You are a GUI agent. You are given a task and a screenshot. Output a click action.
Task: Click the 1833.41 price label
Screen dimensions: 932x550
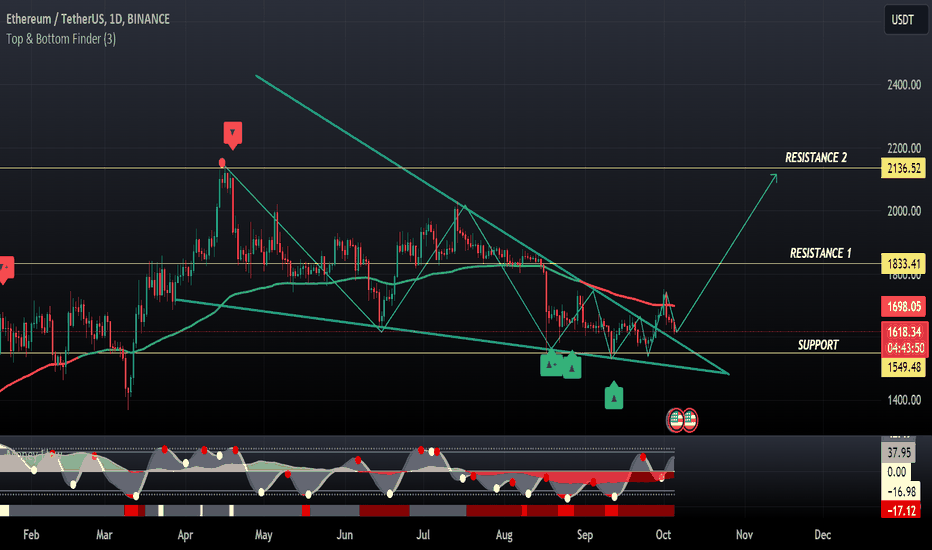[x=904, y=264]
